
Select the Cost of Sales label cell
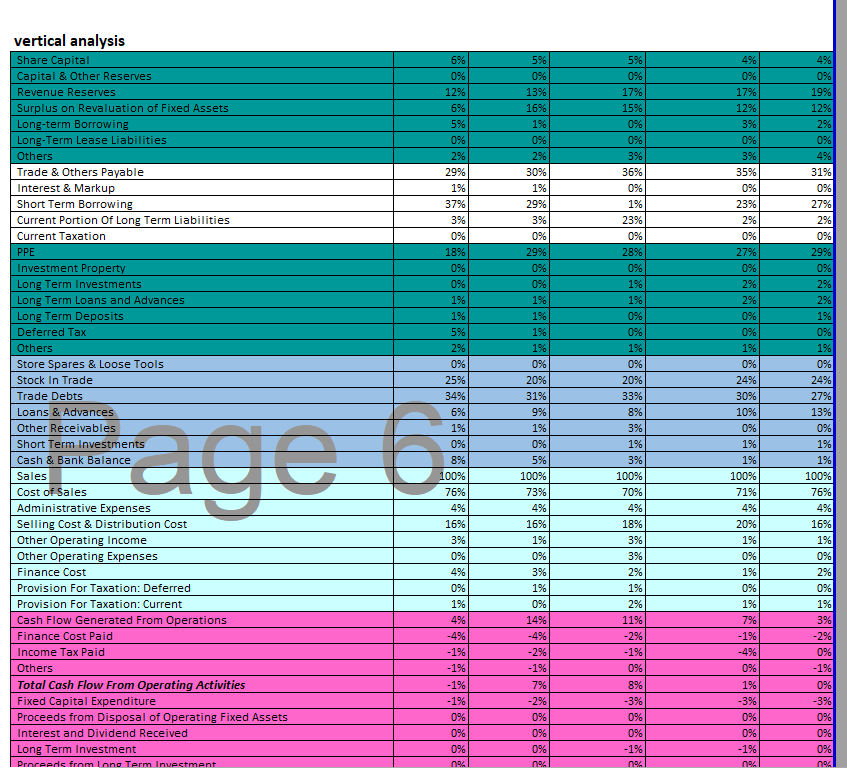(47, 492)
